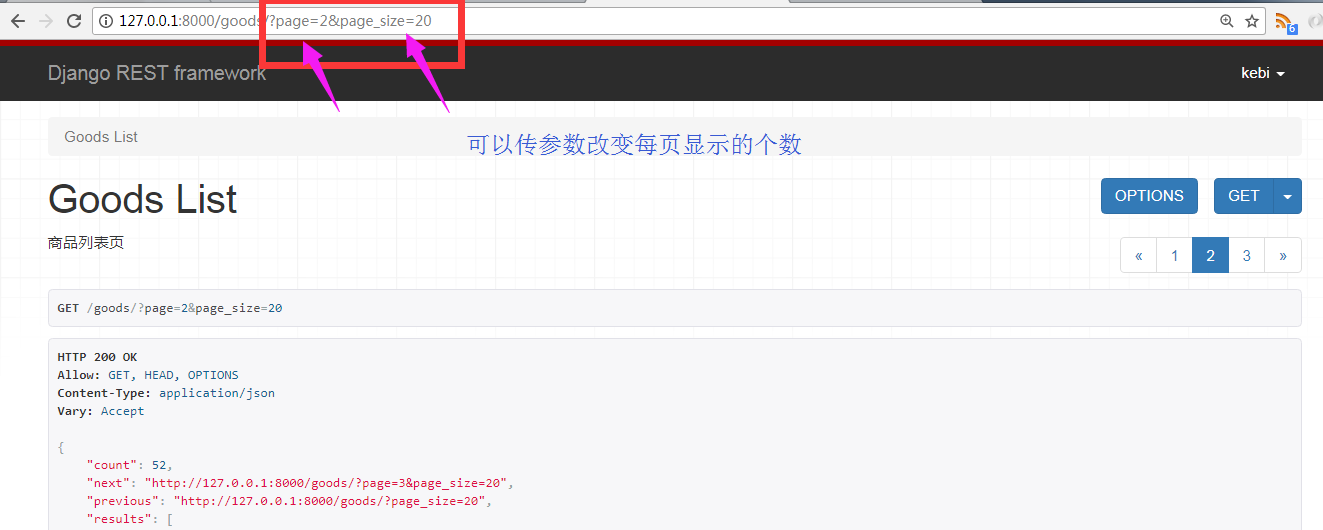Screen dimensions: 1323x530
Task: Select page 3 in pagination
Action: point(1246,255)
